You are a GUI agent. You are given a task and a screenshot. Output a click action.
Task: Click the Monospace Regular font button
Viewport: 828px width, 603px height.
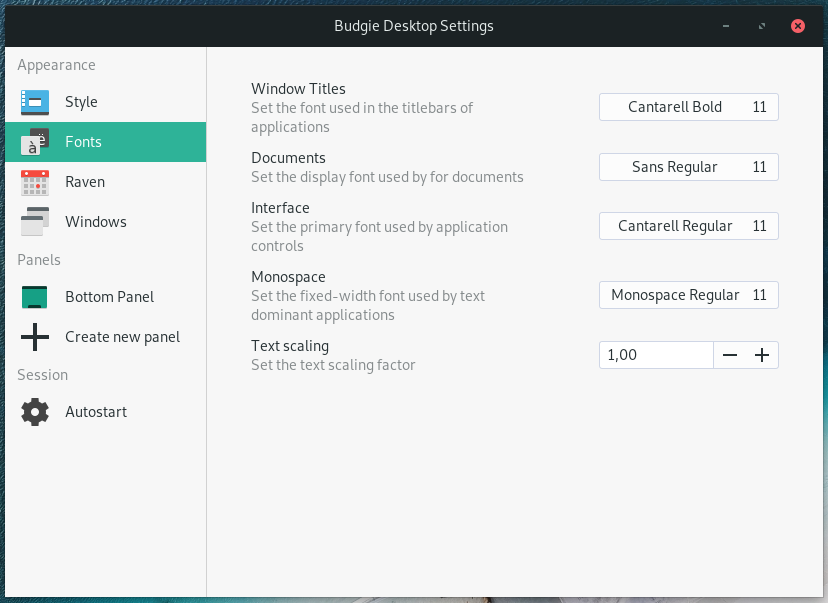click(x=688, y=295)
